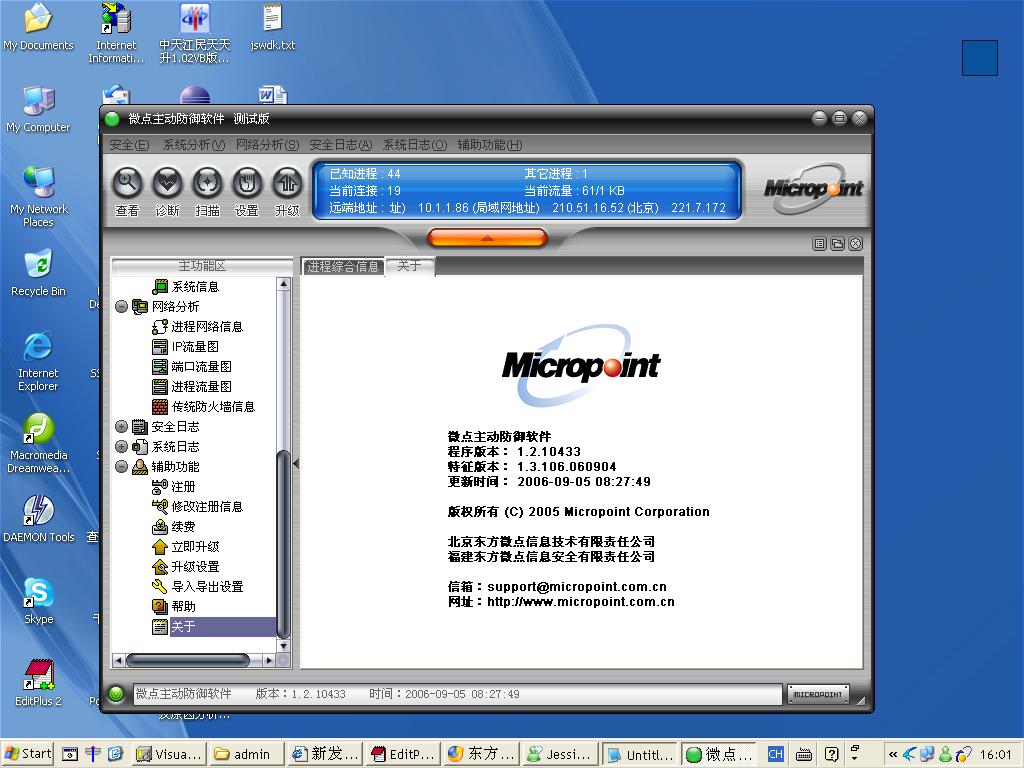
Task: Switch to the admin taskbar window
Action: [x=248, y=754]
